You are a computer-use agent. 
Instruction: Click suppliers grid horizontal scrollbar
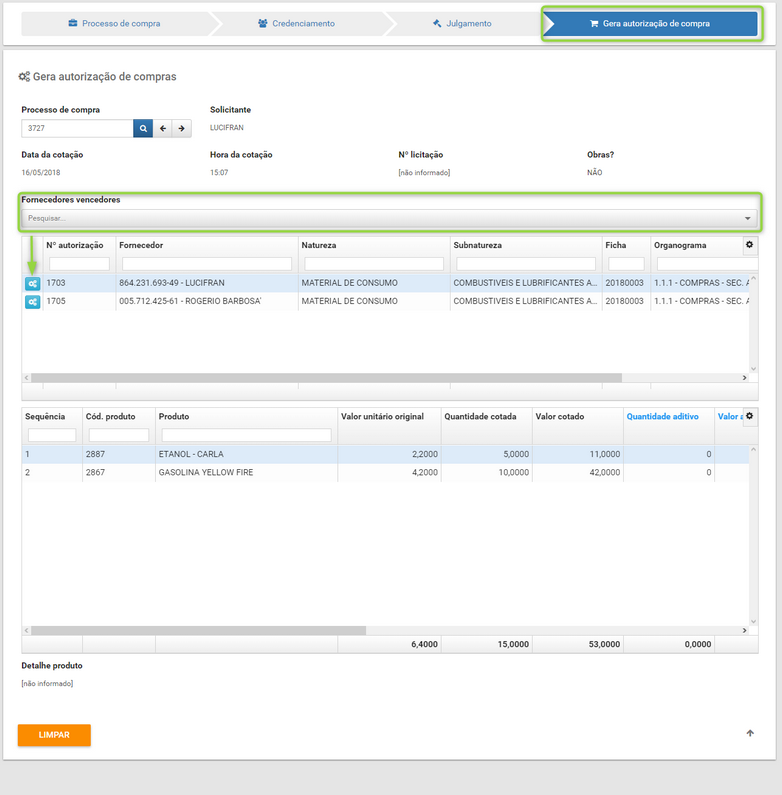326,378
